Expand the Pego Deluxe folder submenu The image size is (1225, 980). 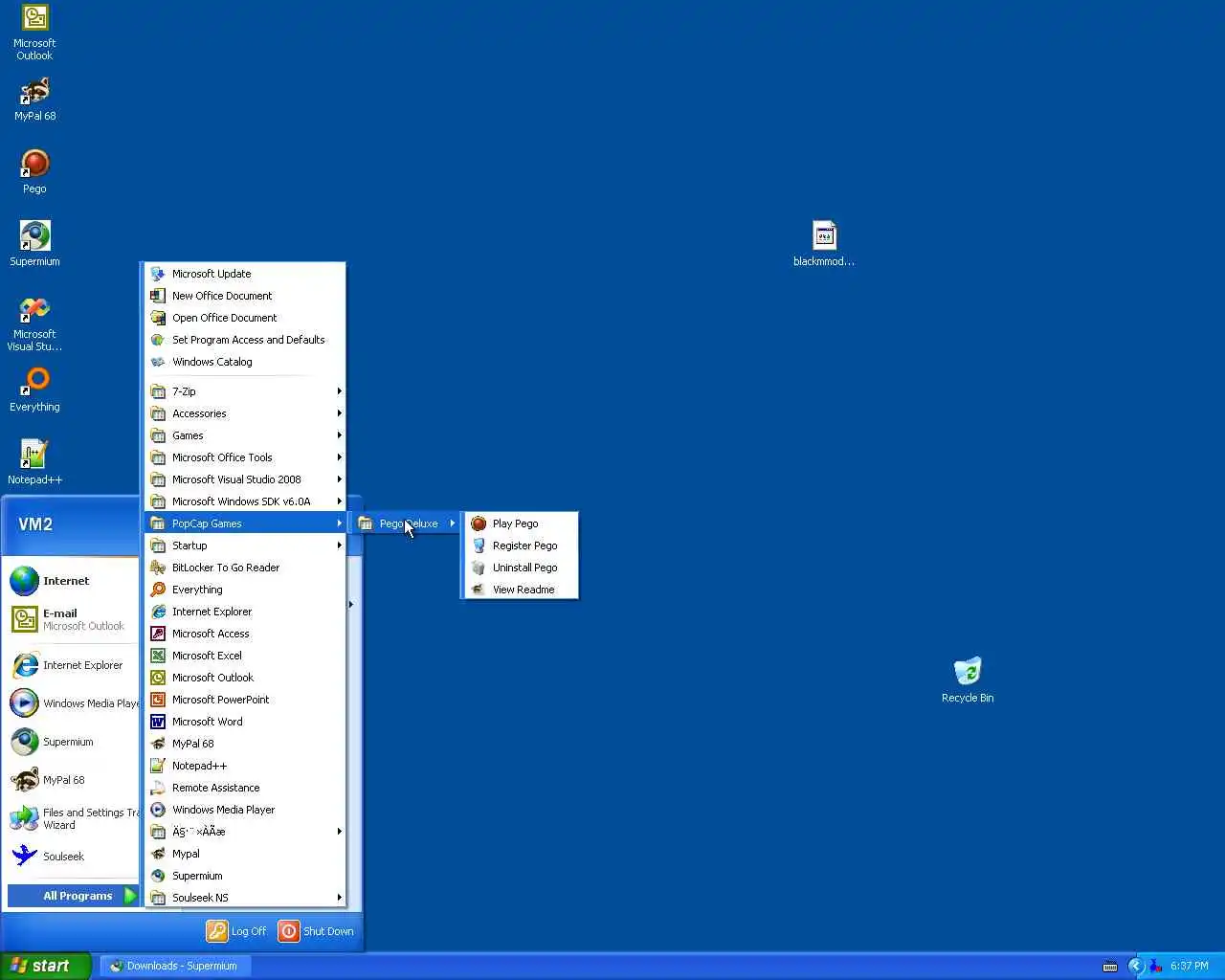(x=407, y=523)
